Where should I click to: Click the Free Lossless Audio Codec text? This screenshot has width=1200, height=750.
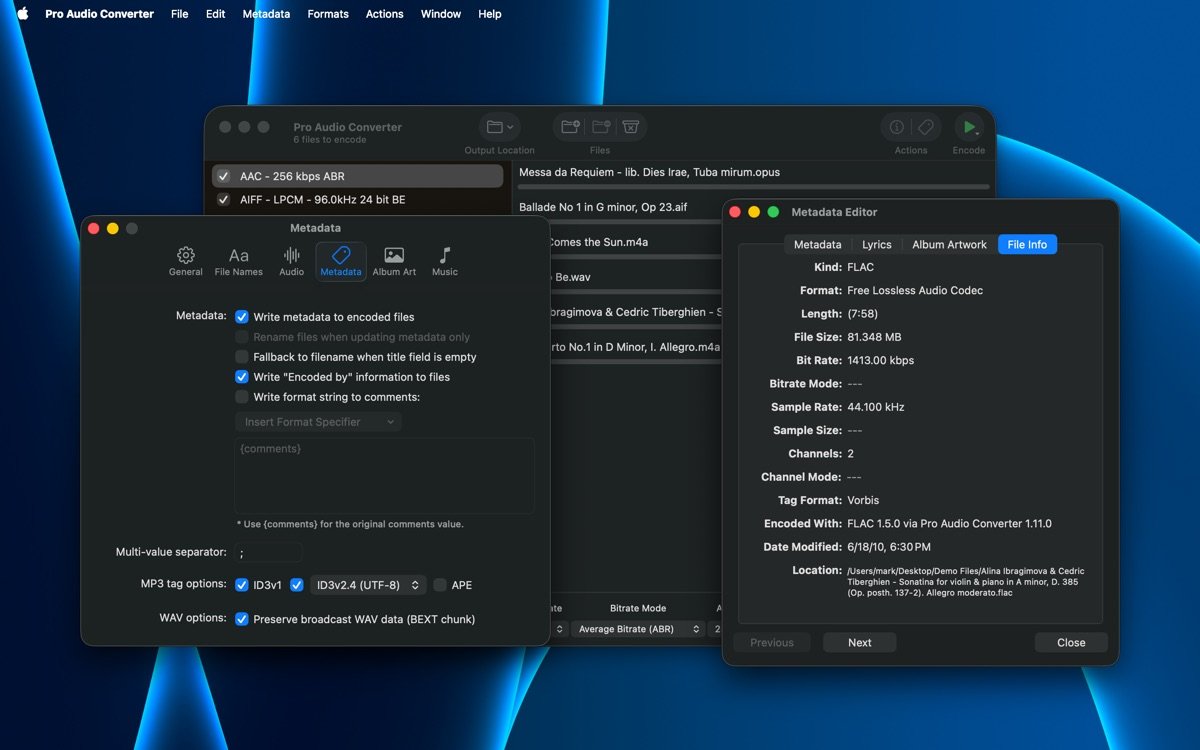tap(915, 290)
